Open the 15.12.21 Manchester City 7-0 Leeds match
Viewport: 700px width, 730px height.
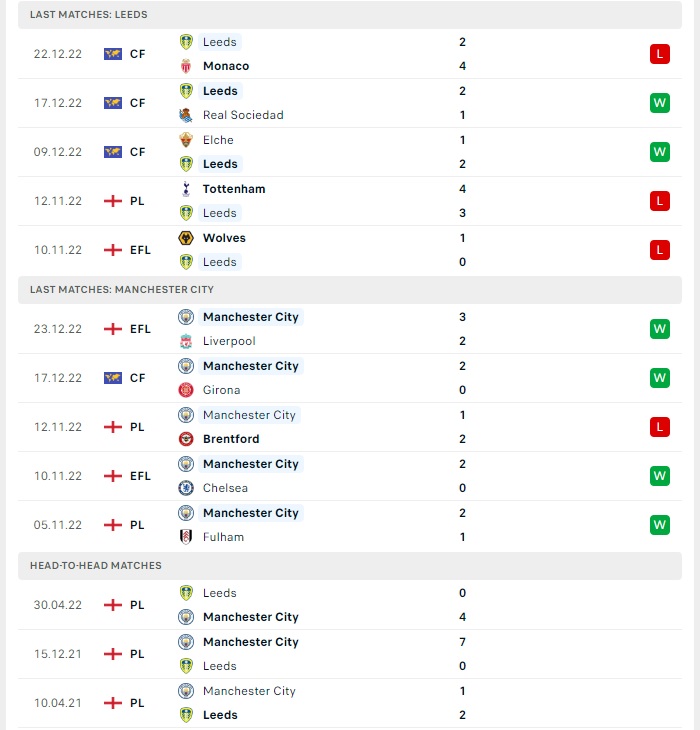[350, 654]
